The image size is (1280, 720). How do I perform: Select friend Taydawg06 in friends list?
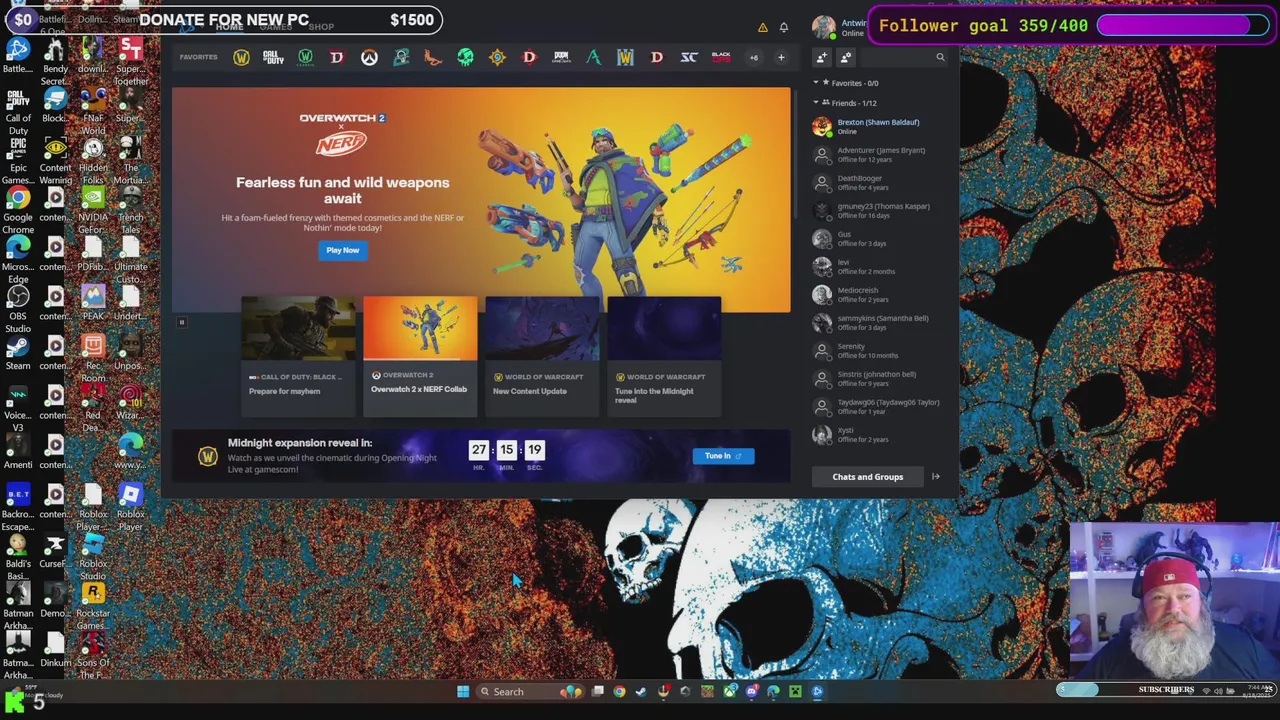878,407
